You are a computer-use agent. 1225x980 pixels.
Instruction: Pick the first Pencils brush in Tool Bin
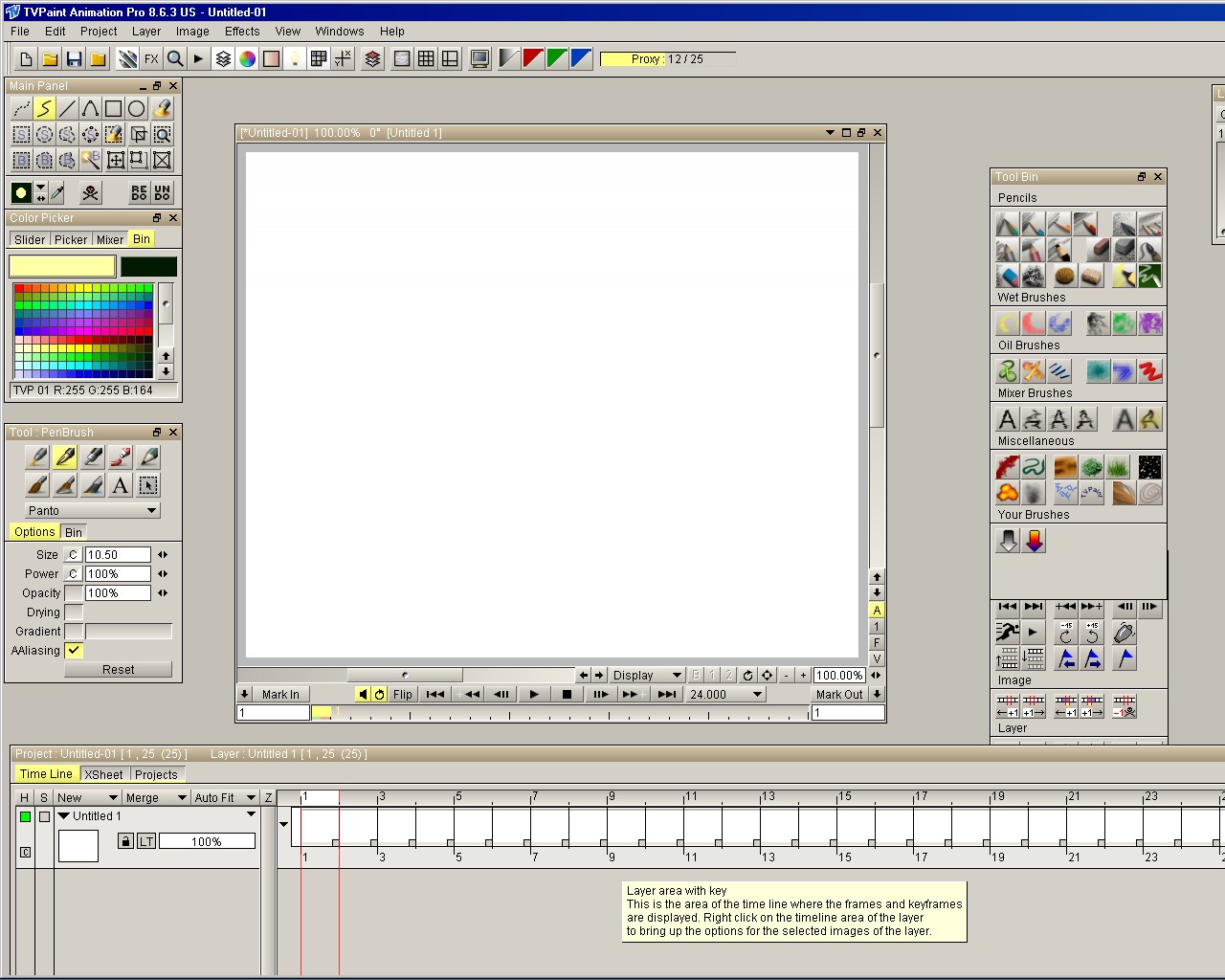pyautogui.click(x=1007, y=225)
